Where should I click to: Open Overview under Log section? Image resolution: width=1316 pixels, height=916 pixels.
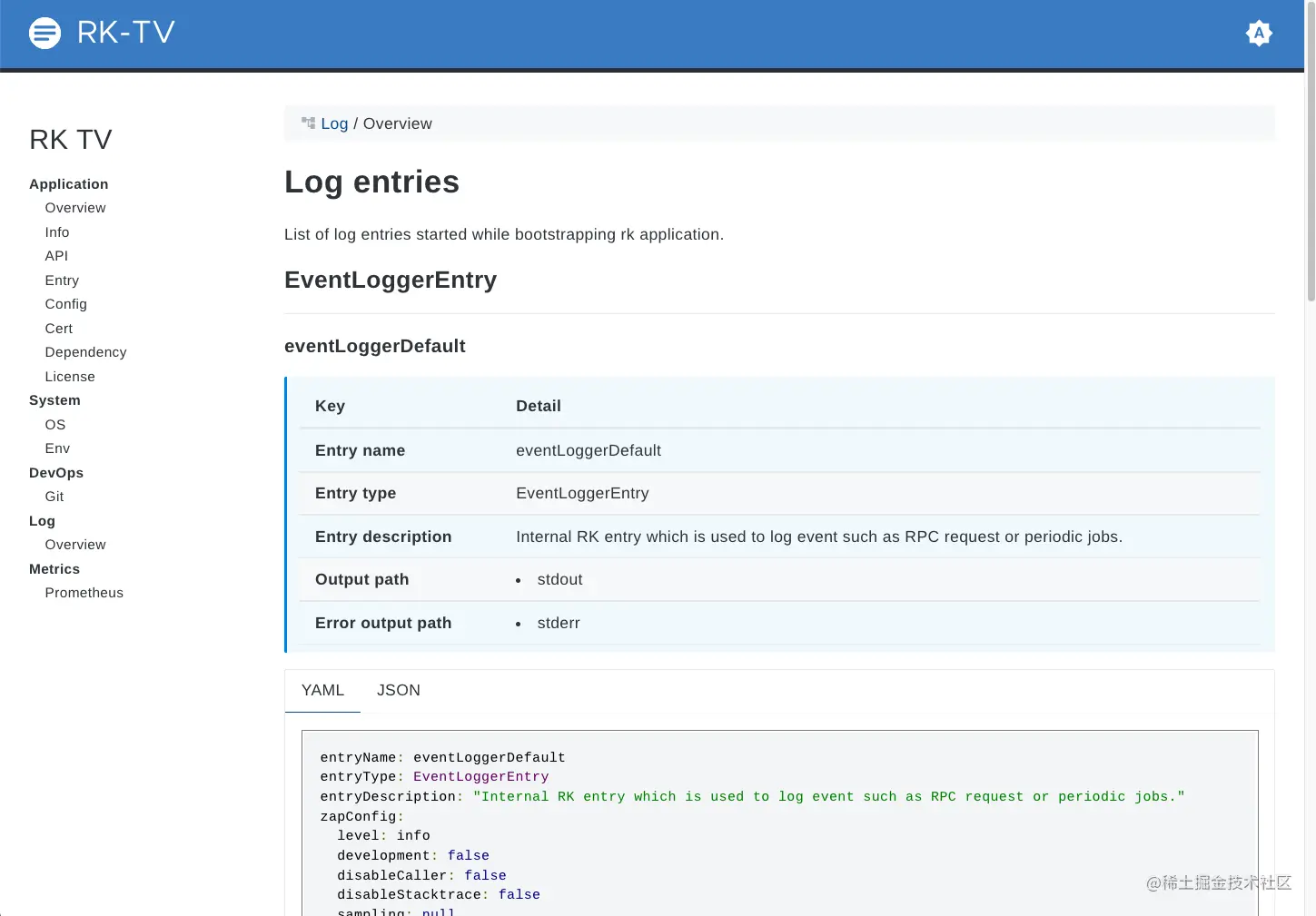pos(75,545)
